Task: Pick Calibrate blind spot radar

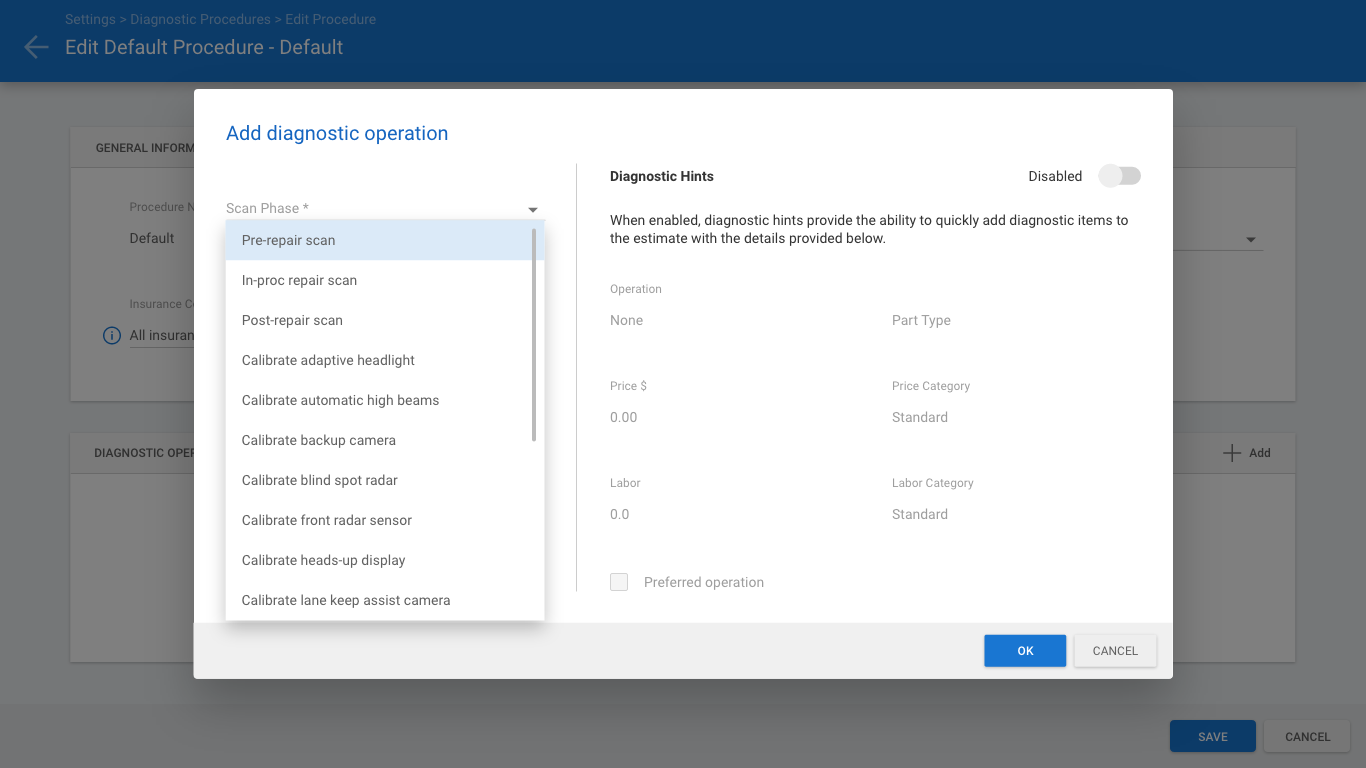Action: point(385,480)
